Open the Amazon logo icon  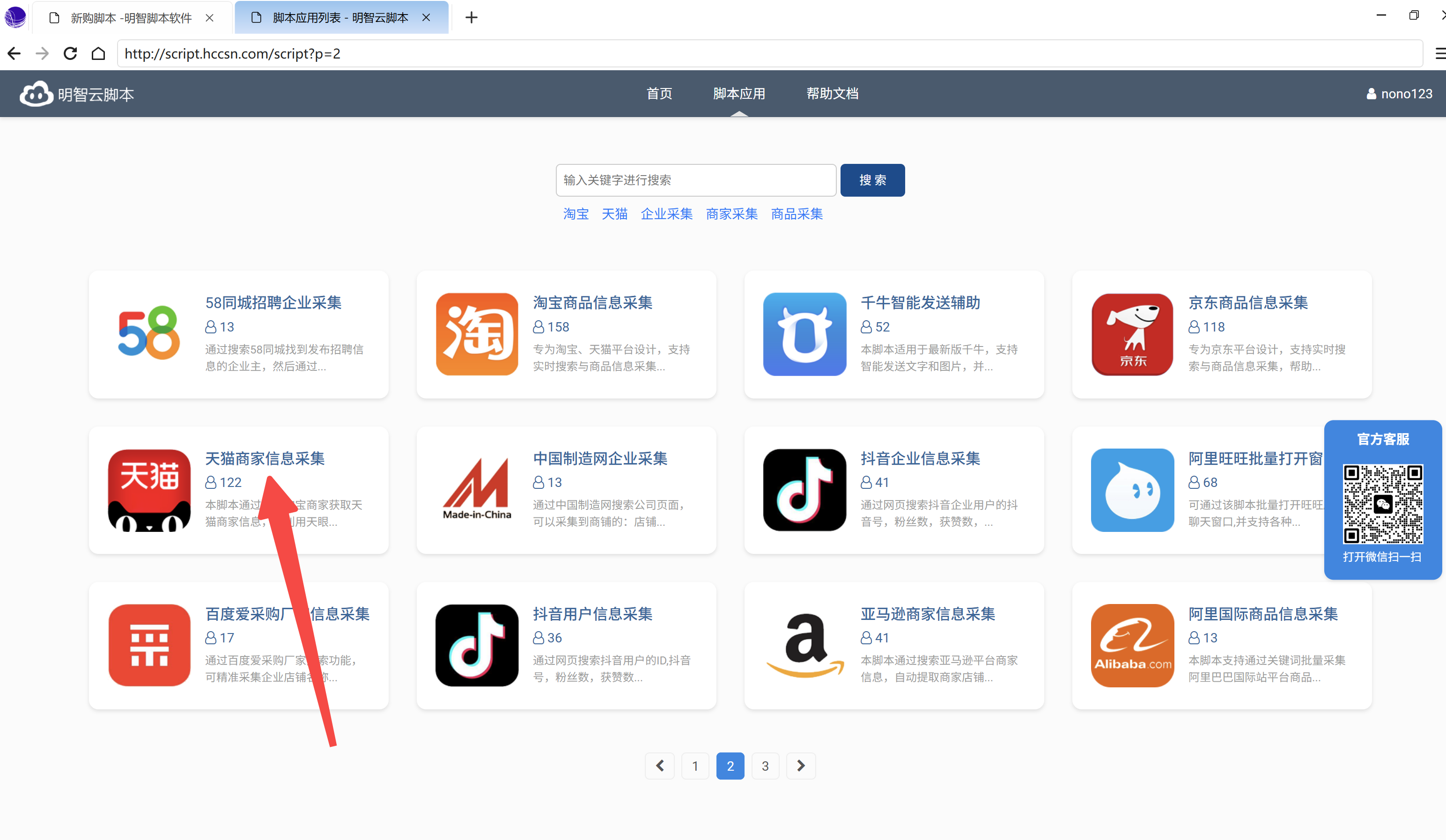pos(804,646)
